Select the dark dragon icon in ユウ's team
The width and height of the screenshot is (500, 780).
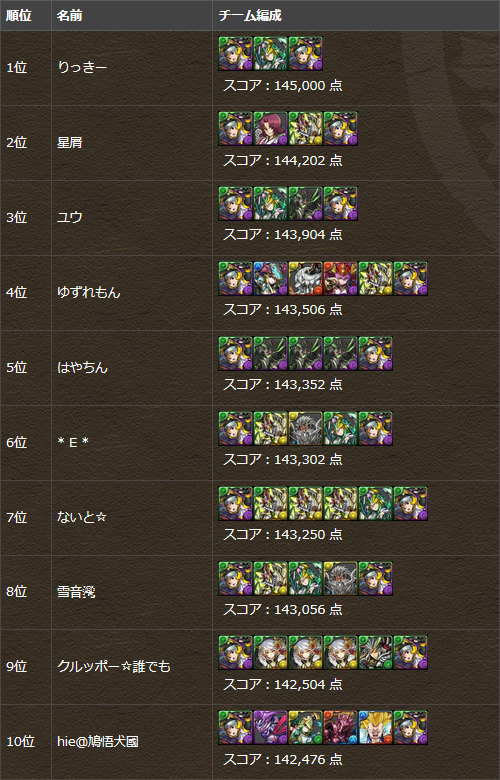click(x=305, y=204)
